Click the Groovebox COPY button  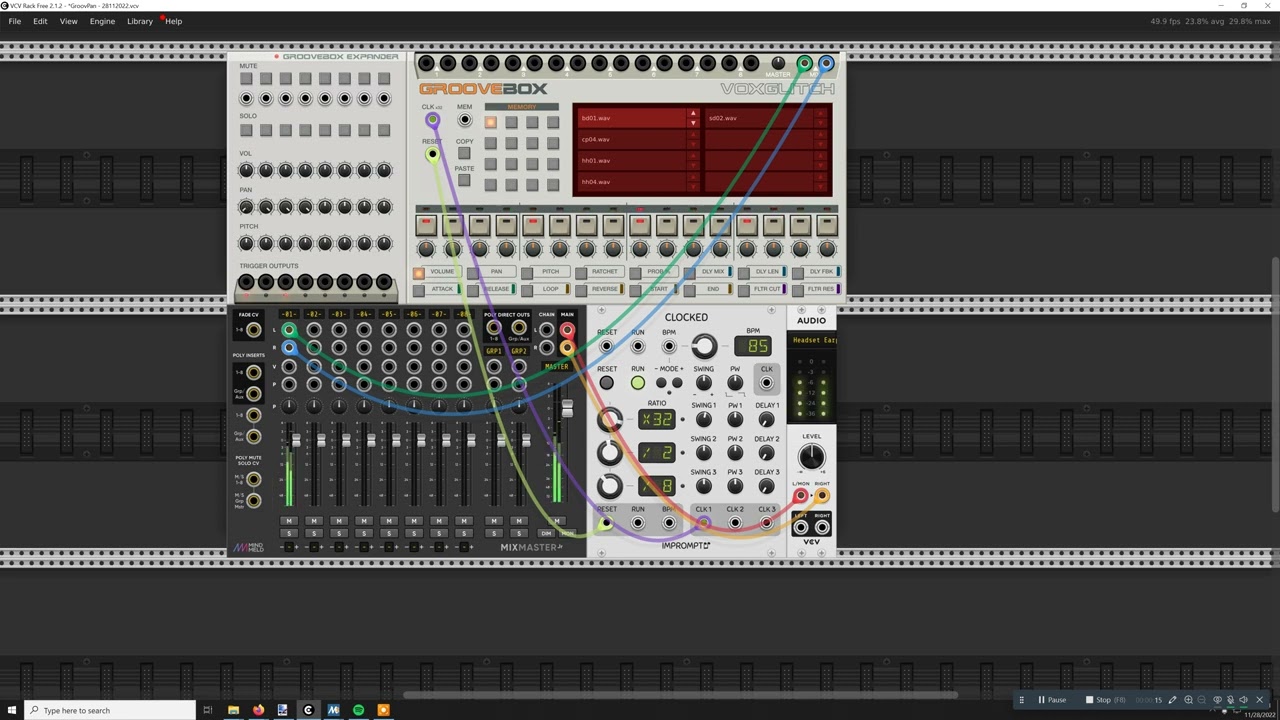pyautogui.click(x=464, y=153)
